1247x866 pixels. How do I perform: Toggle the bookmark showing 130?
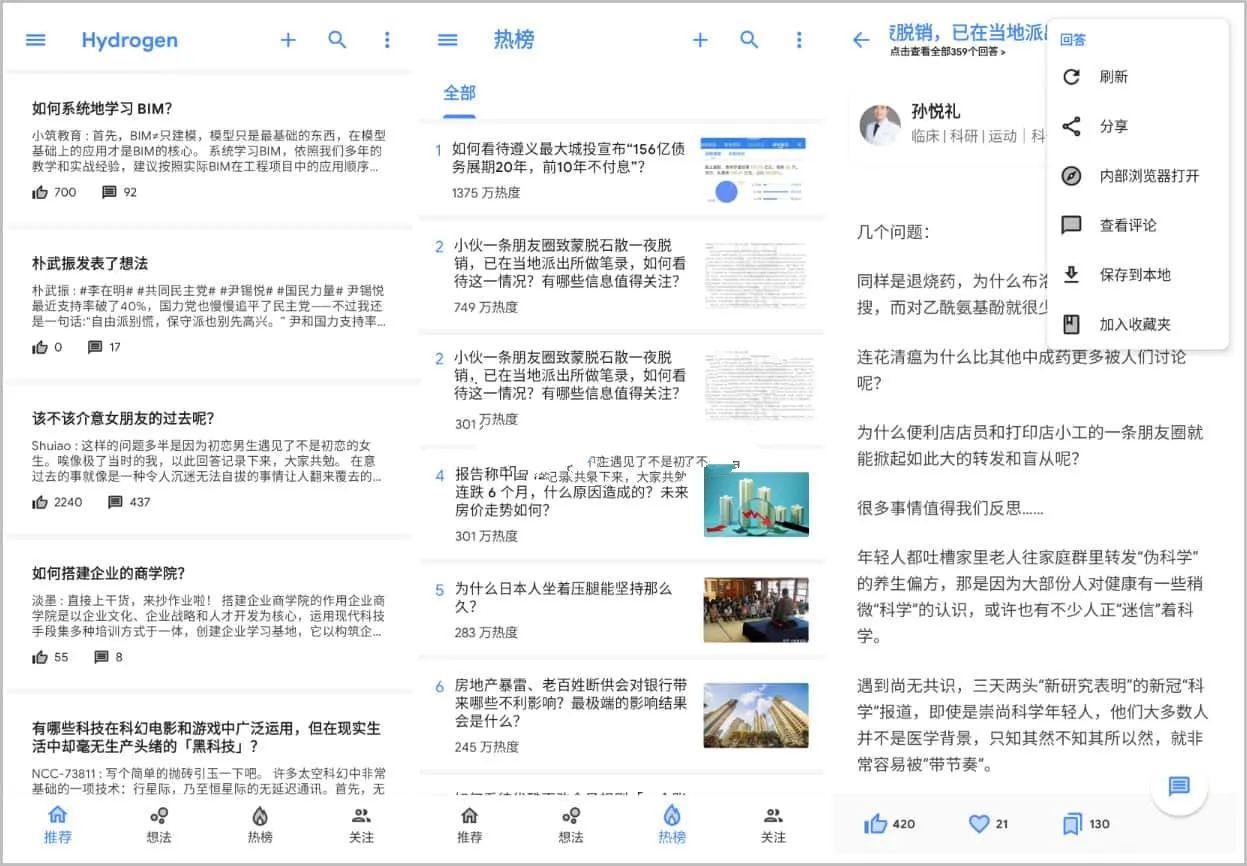pos(1084,823)
